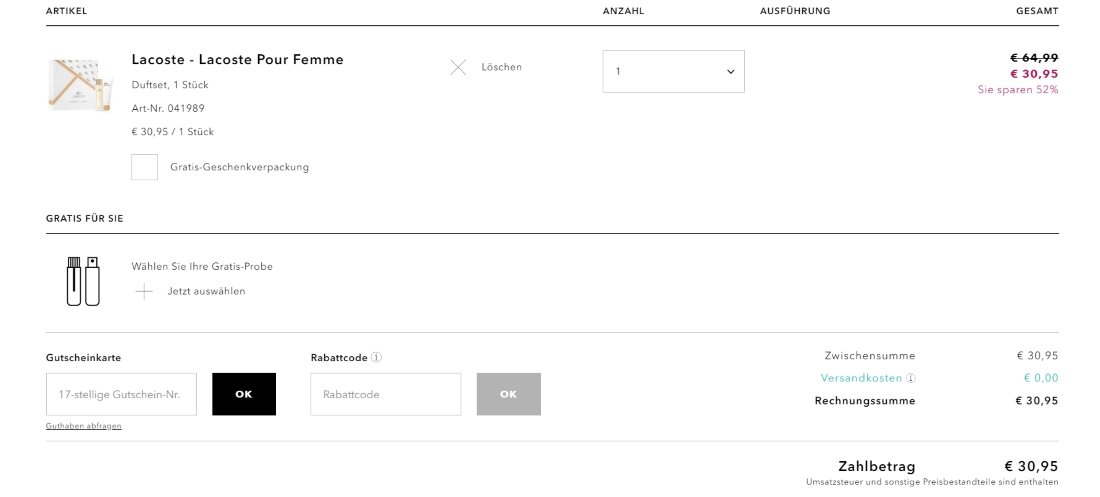Click the AUSFÜHRUNG column header

tap(795, 11)
